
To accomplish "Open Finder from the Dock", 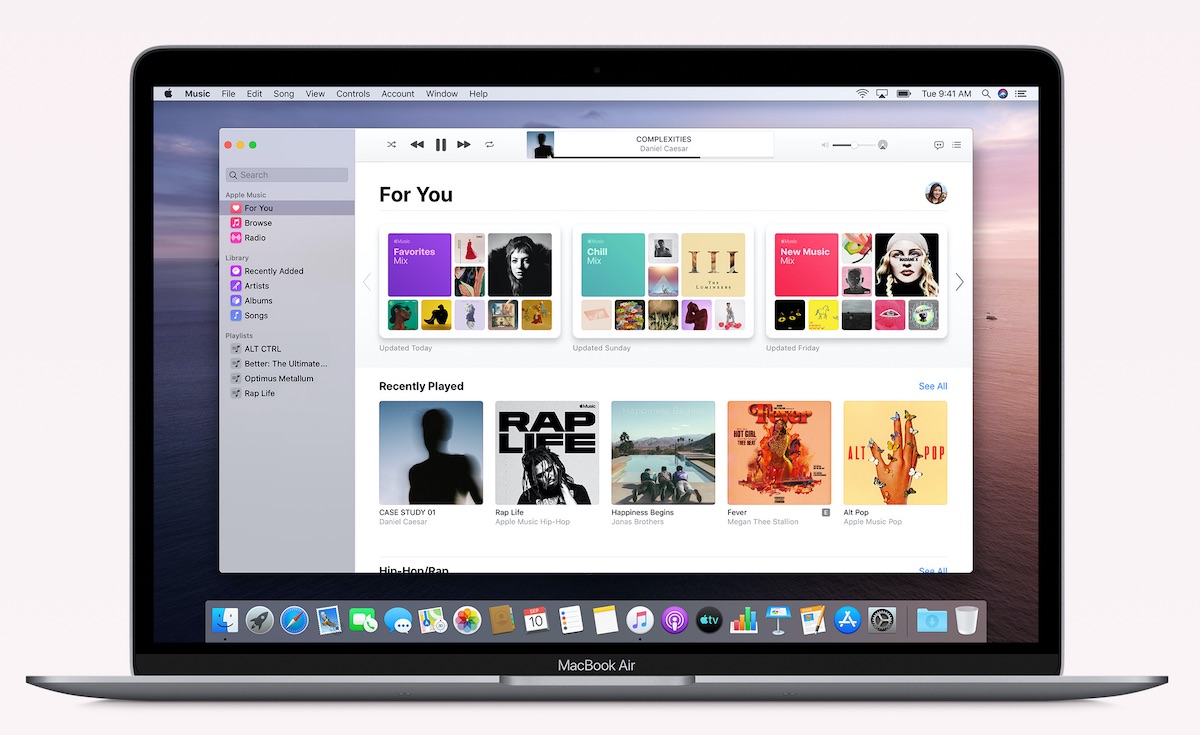I will pyautogui.click(x=225, y=621).
